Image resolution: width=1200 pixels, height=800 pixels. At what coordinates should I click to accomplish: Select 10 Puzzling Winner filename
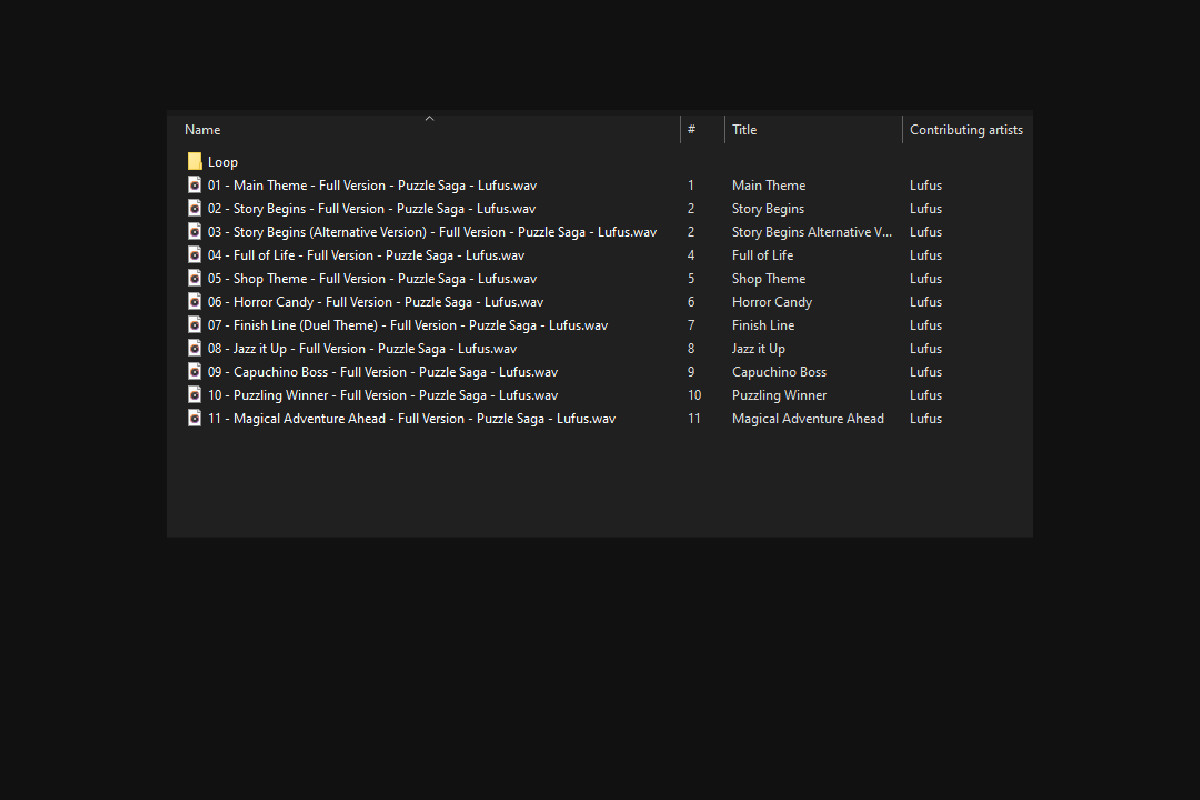click(x=382, y=395)
